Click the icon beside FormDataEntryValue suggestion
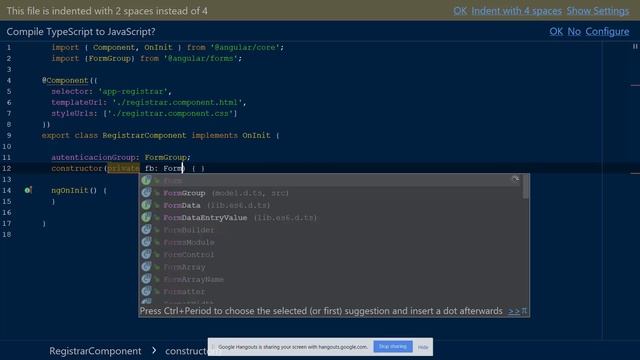Viewport: 640px width, 360px height. (146, 217)
